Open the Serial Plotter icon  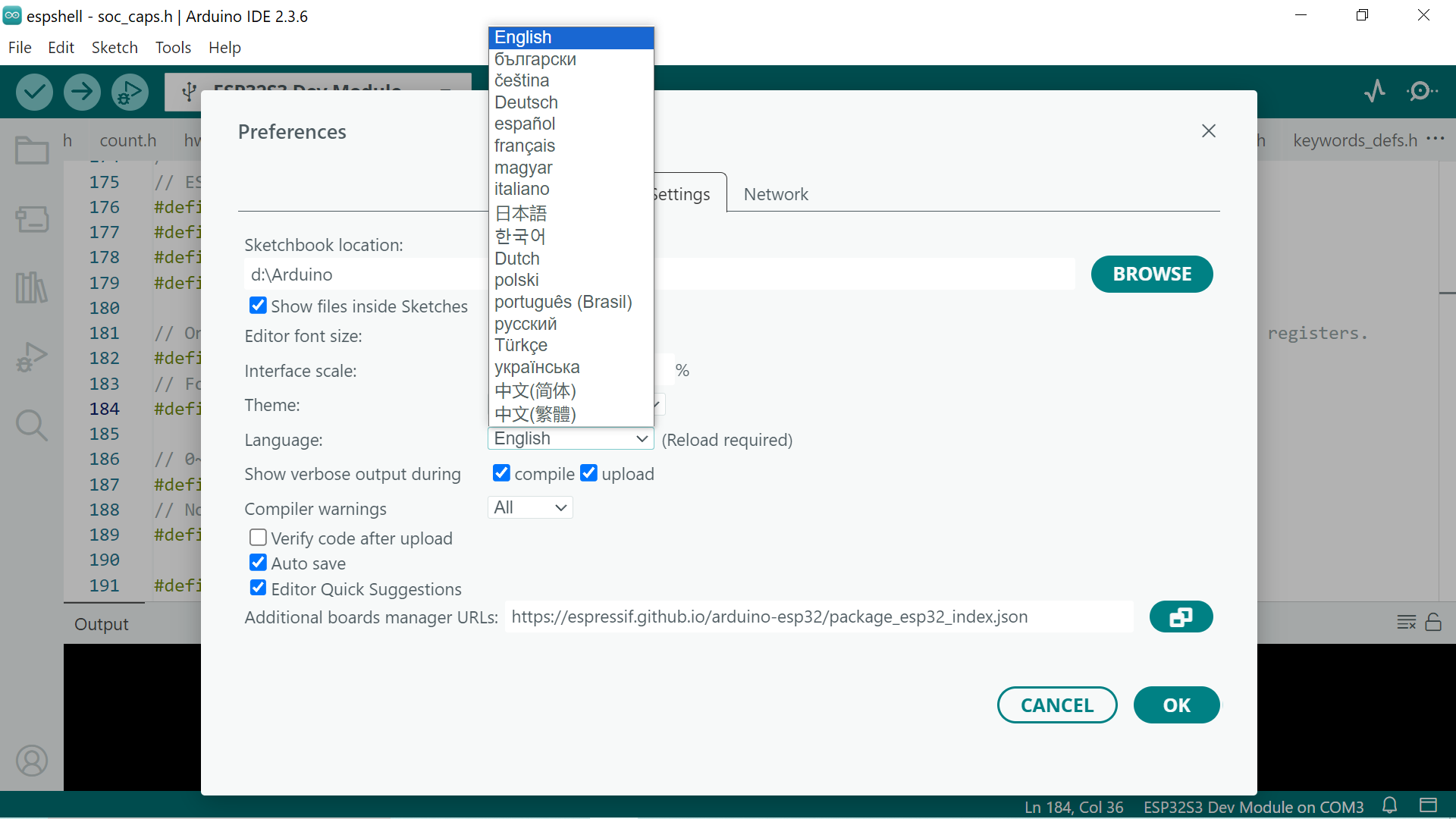tap(1375, 92)
